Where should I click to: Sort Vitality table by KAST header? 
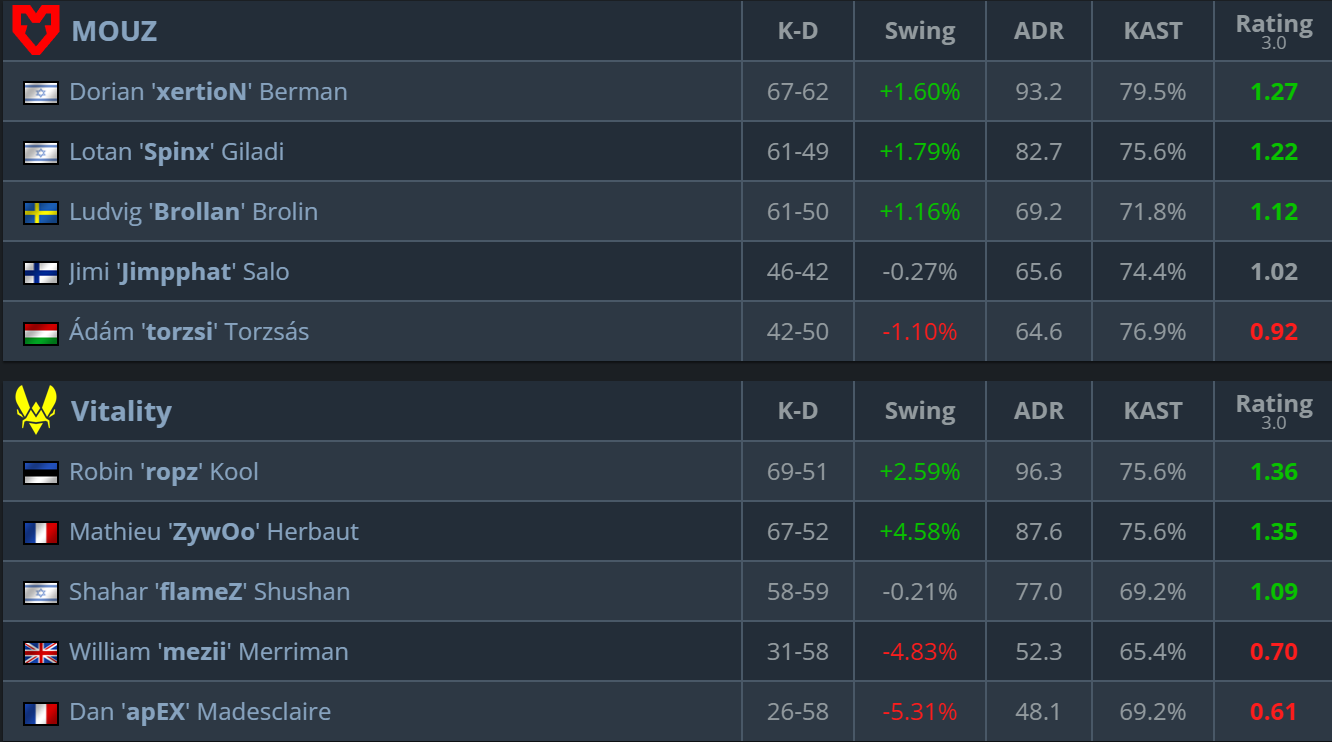[x=1153, y=411]
